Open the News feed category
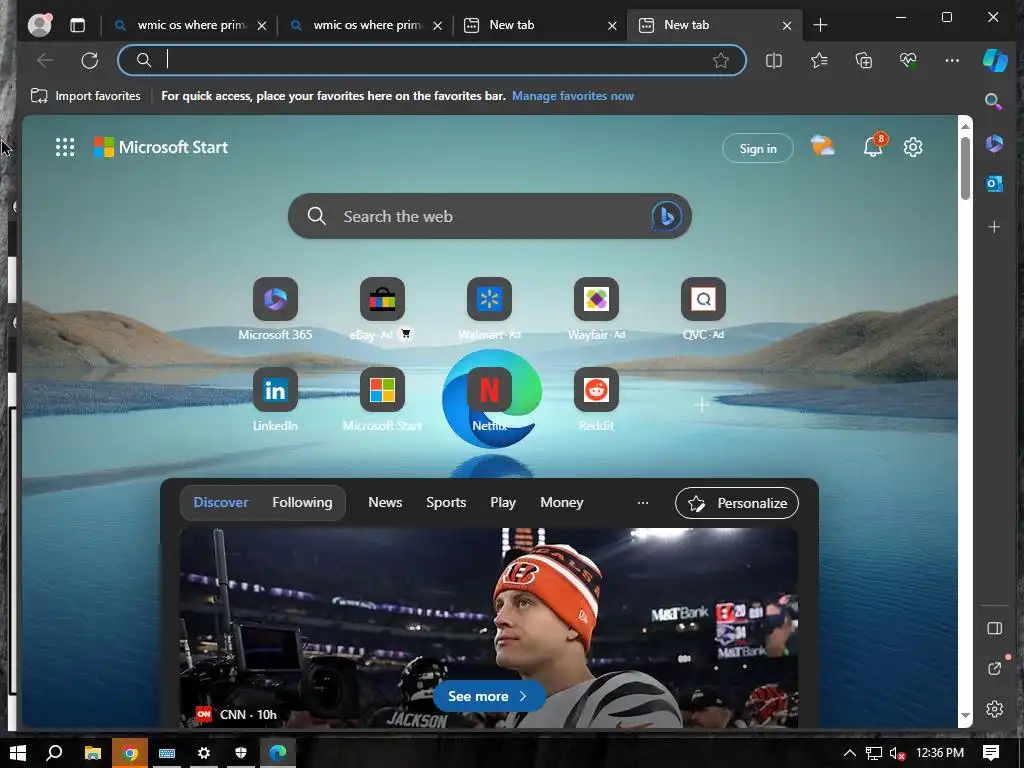1024x768 pixels. [x=385, y=502]
